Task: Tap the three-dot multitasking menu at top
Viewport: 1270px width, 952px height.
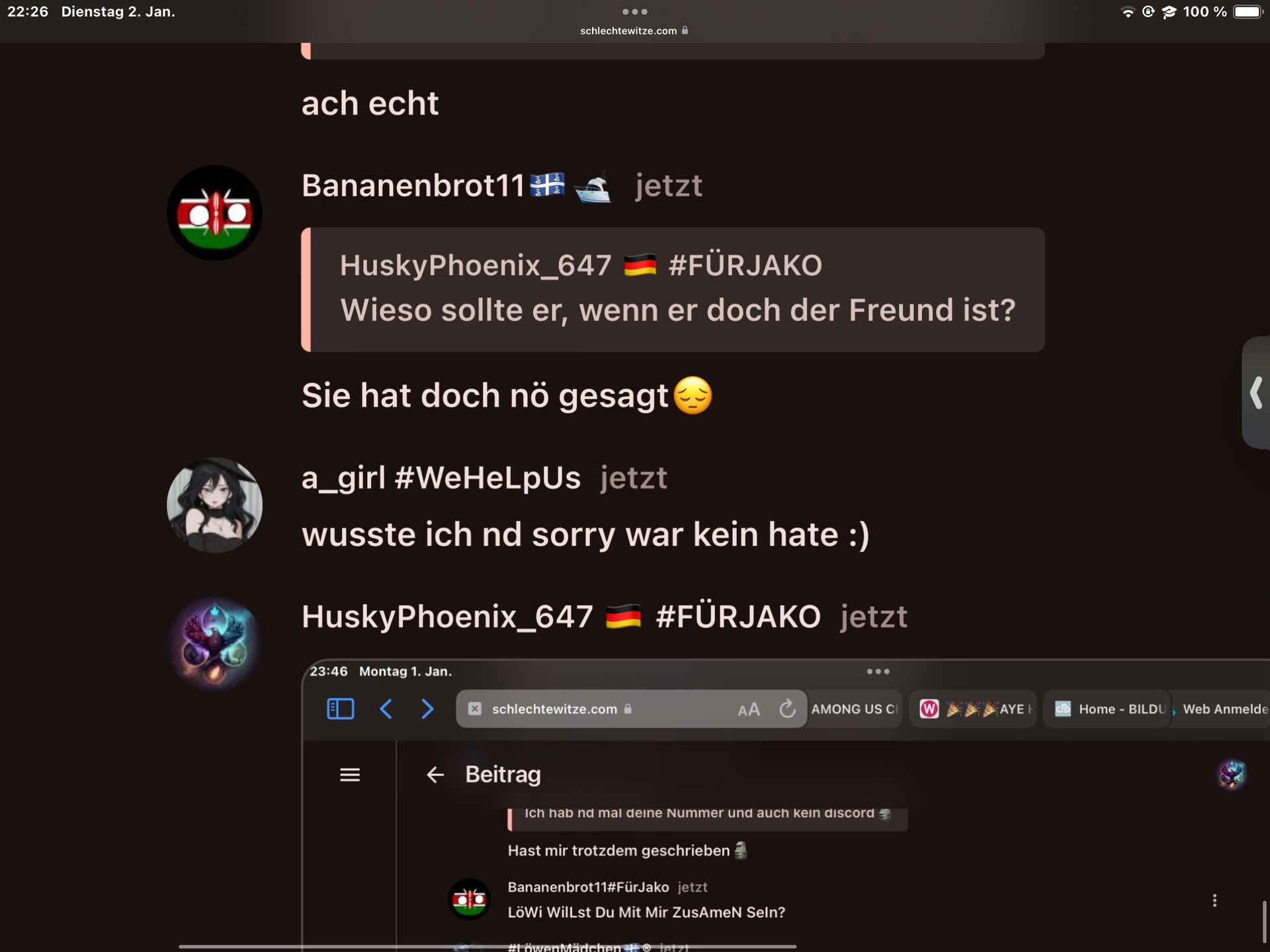Action: 634,11
